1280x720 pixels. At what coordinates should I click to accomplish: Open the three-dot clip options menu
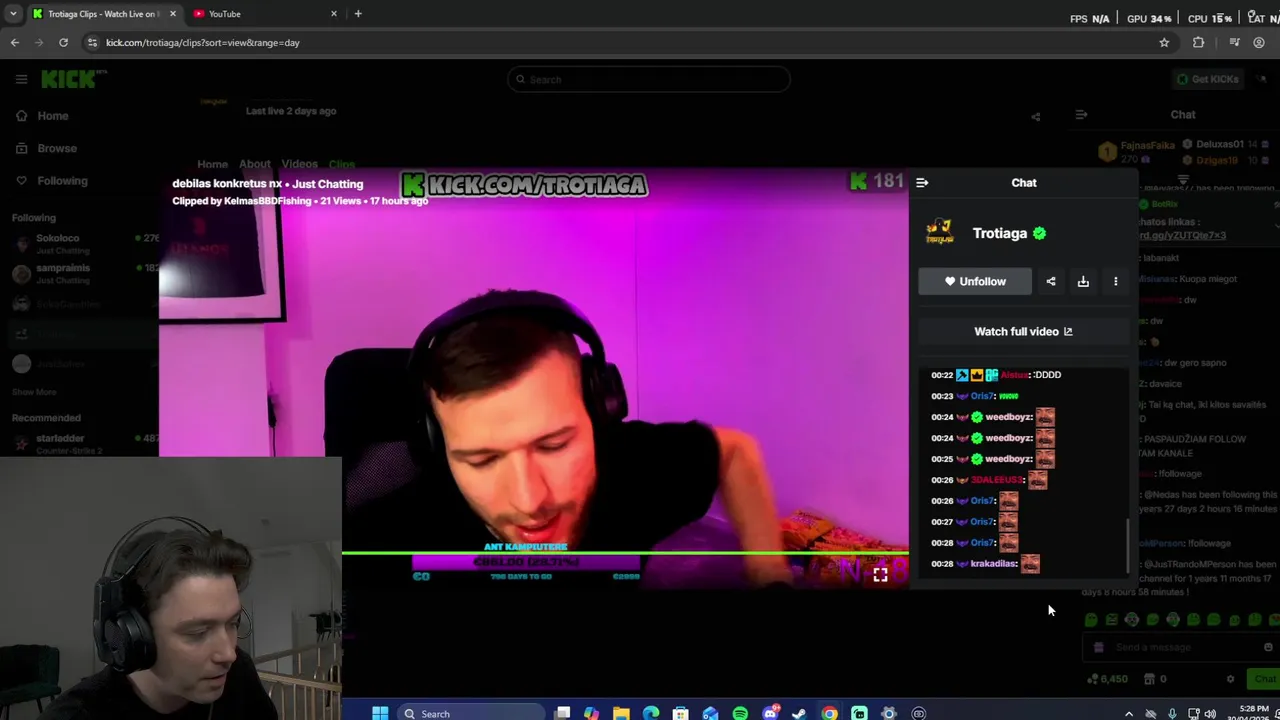[x=1116, y=282]
